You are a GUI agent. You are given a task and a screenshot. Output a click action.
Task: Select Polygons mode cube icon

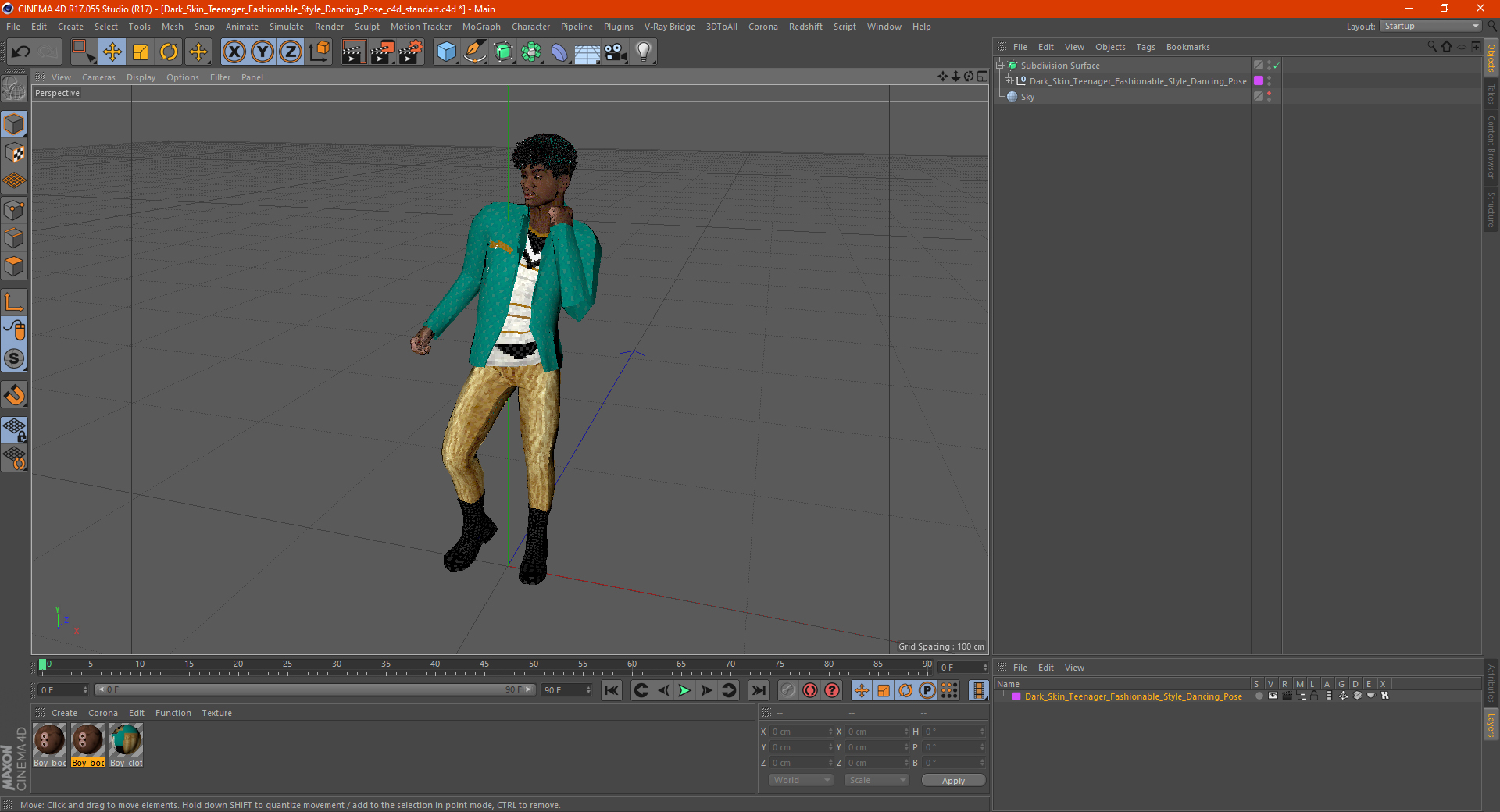point(14,266)
